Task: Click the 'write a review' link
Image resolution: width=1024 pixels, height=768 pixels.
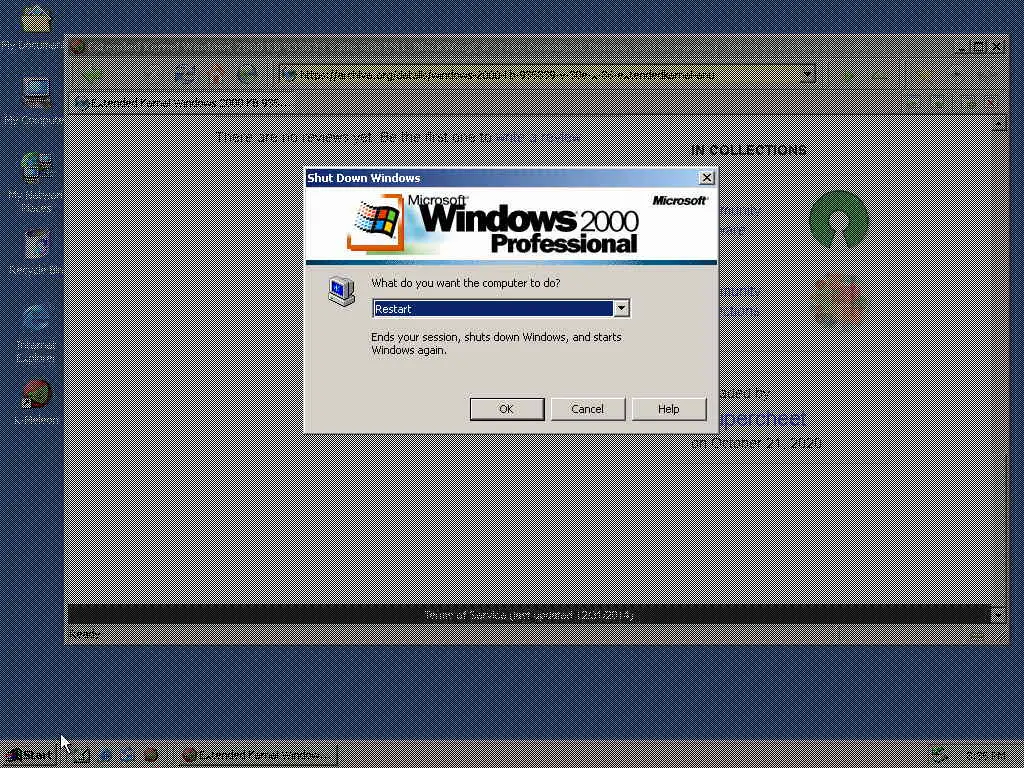Action: pos(538,137)
